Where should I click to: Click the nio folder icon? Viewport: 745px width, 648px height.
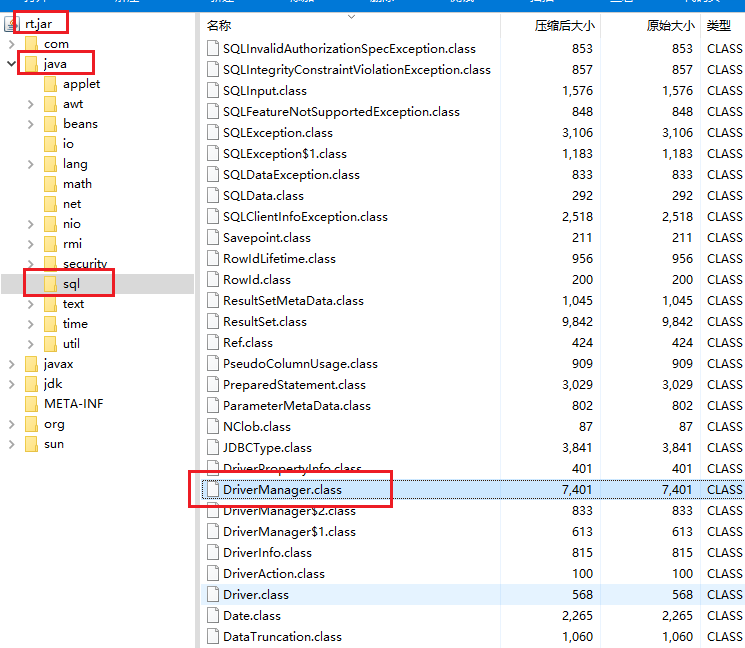point(50,224)
